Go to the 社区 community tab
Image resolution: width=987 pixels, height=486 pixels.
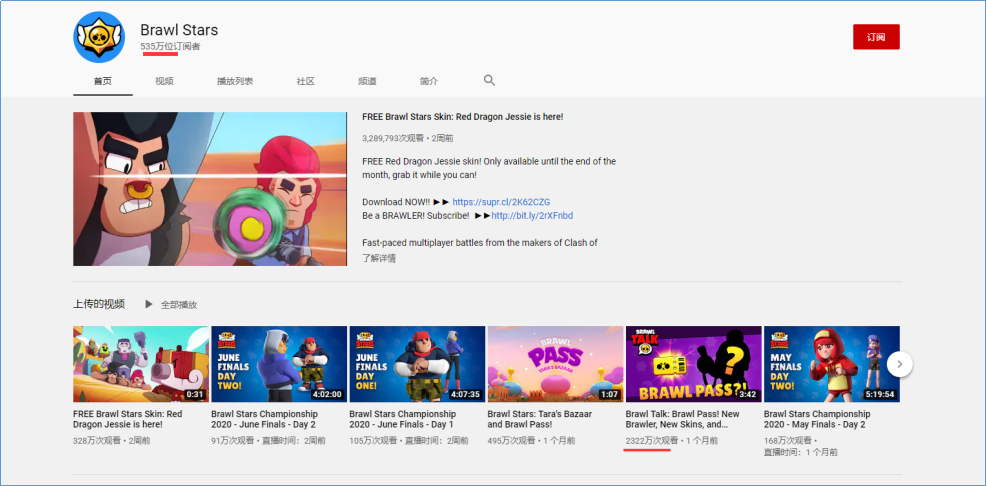pos(306,81)
